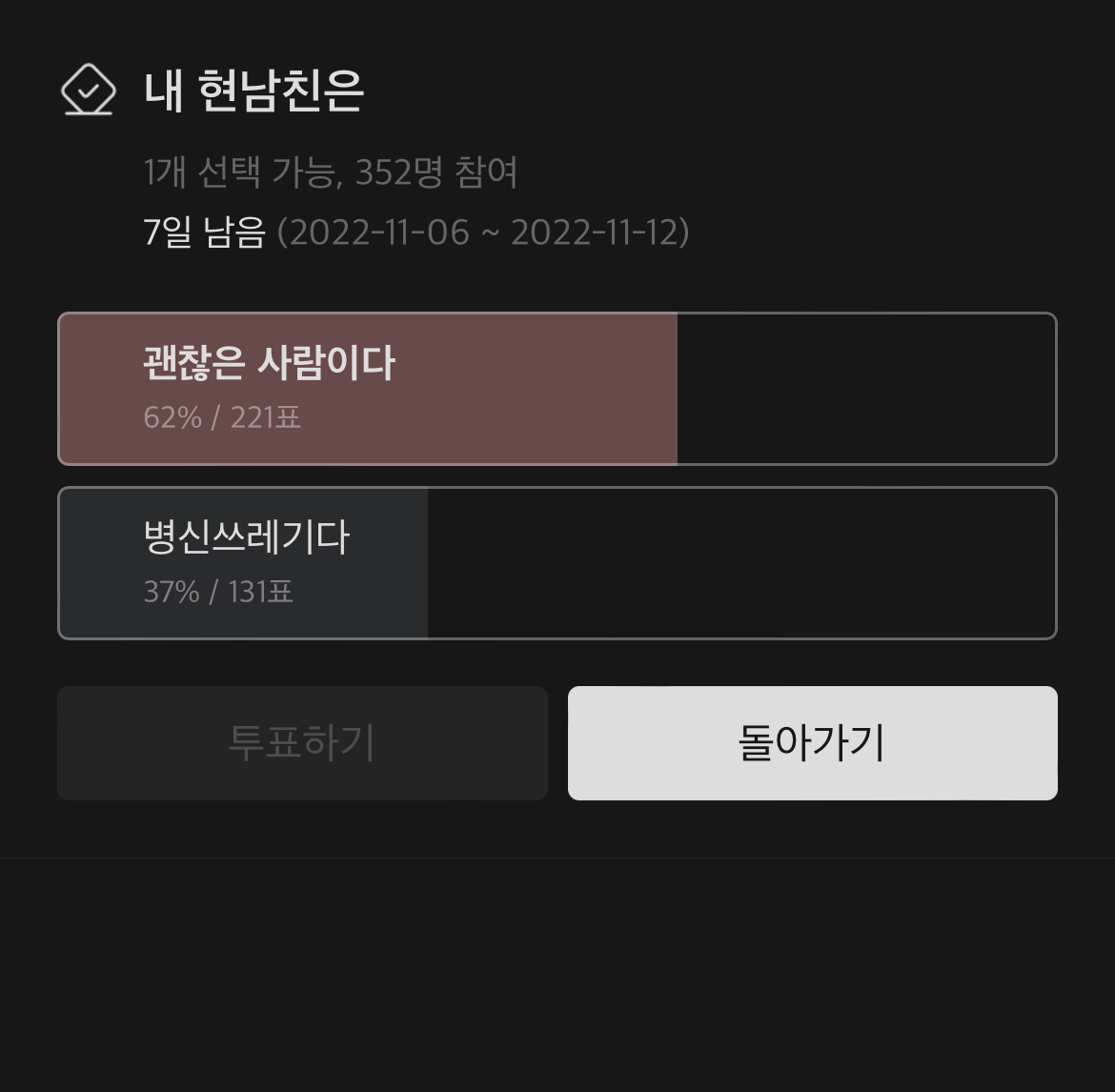Select the "괜찮은 사람이다" poll option
Image resolution: width=1115 pixels, height=1092 pixels.
[x=269, y=363]
